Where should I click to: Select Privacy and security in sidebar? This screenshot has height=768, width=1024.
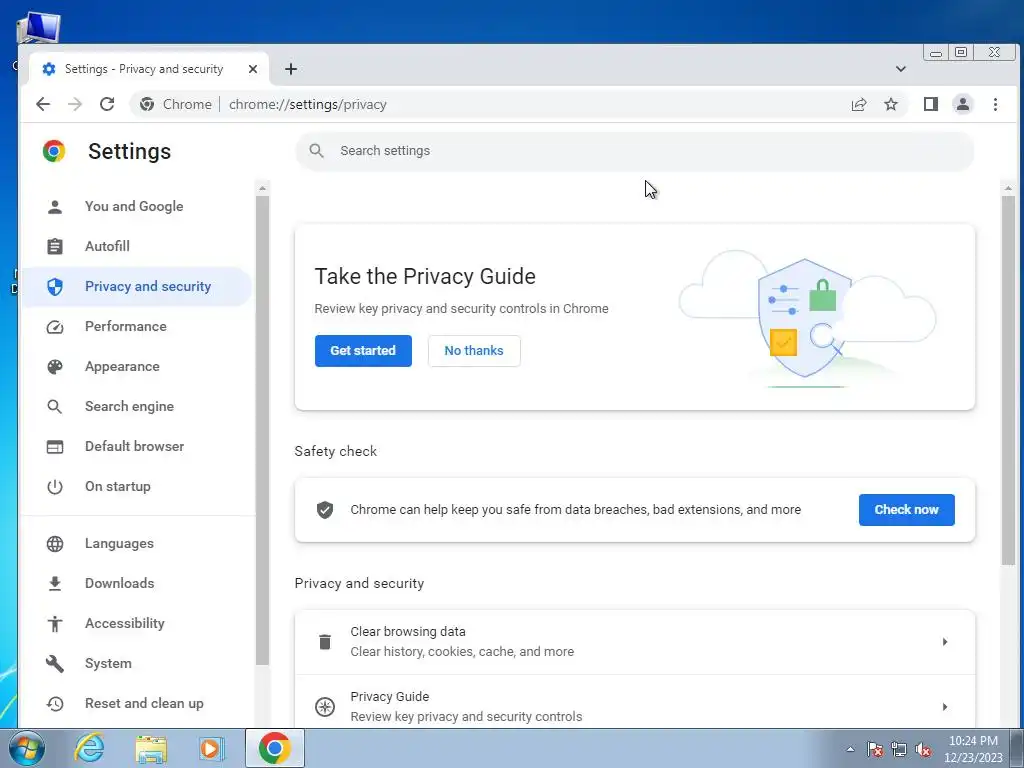click(x=137, y=287)
